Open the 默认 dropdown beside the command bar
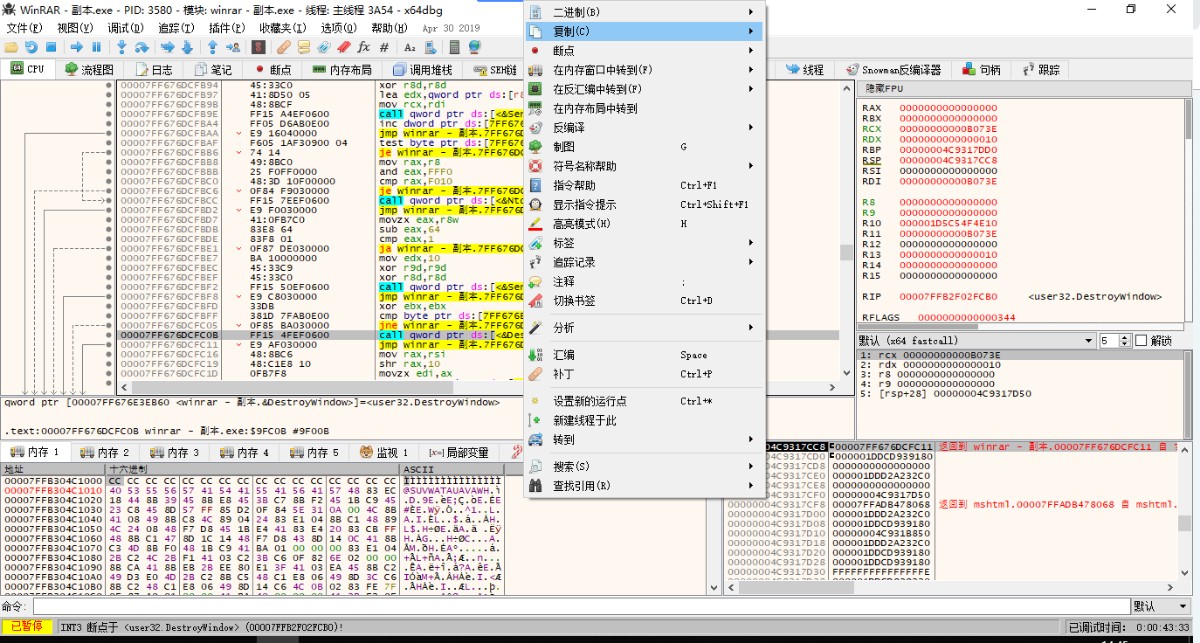Viewport: 1200px width, 643px height. coord(1163,606)
